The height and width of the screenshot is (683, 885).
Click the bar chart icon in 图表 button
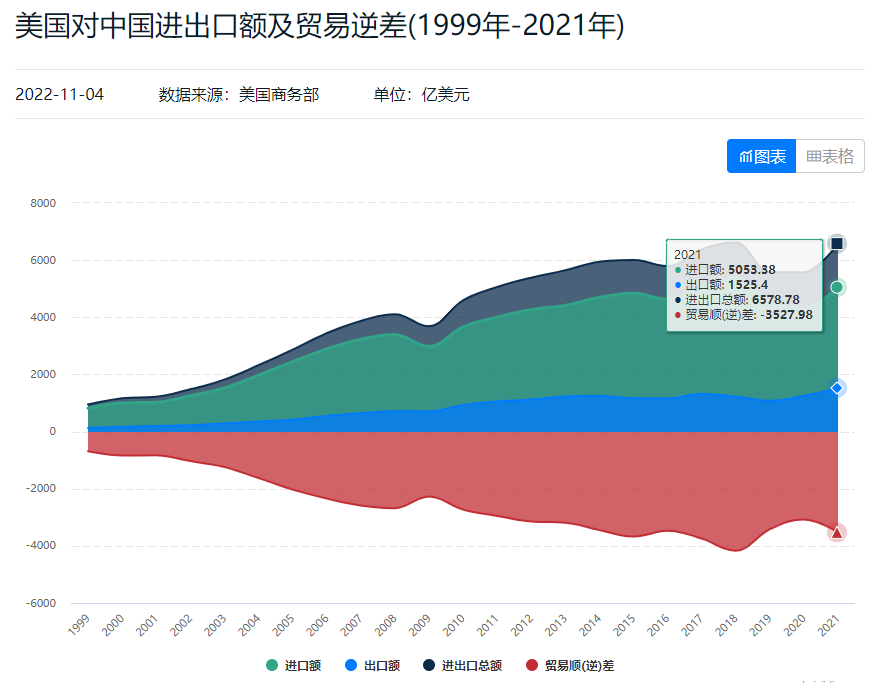pos(745,157)
